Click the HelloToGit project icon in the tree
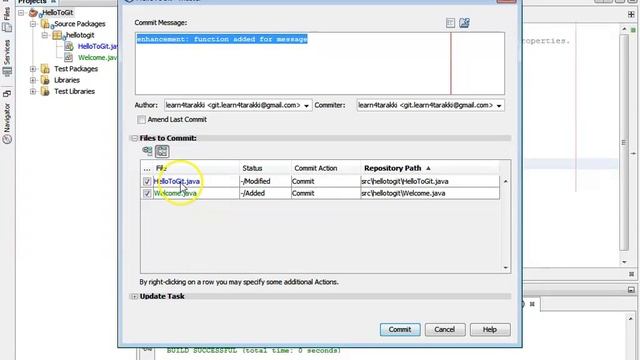The image size is (640, 360). (x=33, y=13)
